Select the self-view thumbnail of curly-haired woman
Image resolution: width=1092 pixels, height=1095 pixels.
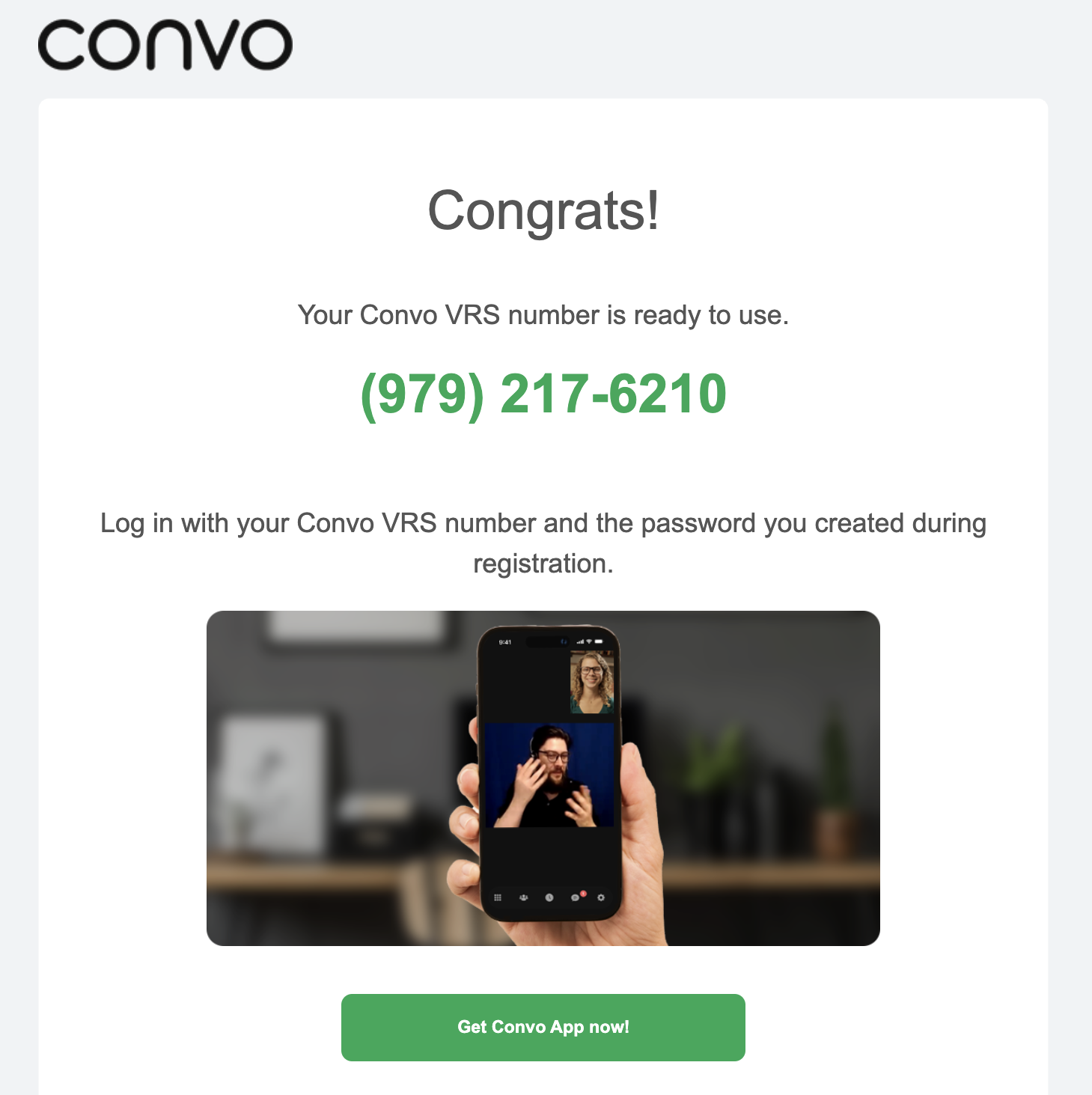click(x=592, y=682)
